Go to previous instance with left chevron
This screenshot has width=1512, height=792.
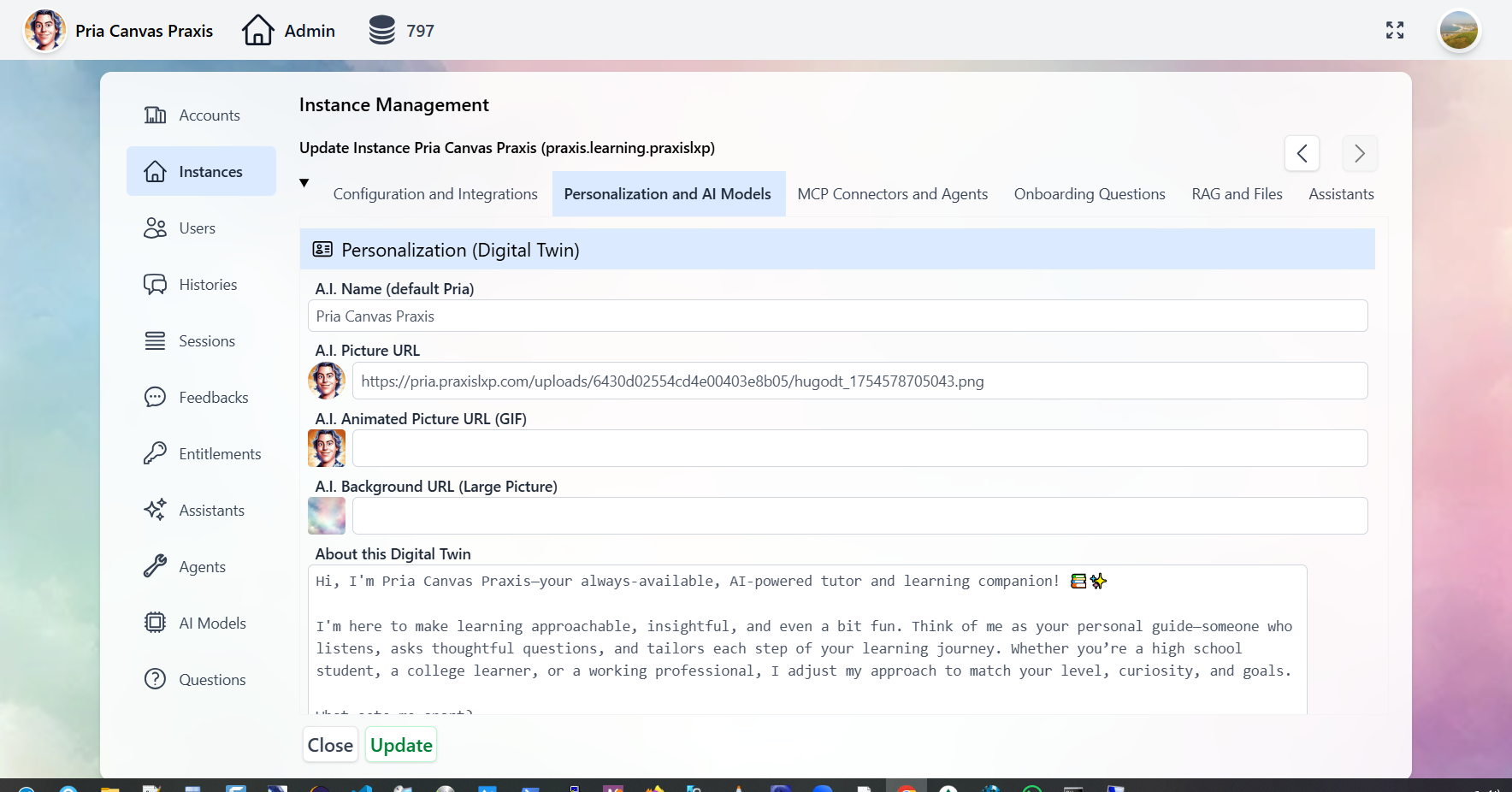[x=1302, y=154]
